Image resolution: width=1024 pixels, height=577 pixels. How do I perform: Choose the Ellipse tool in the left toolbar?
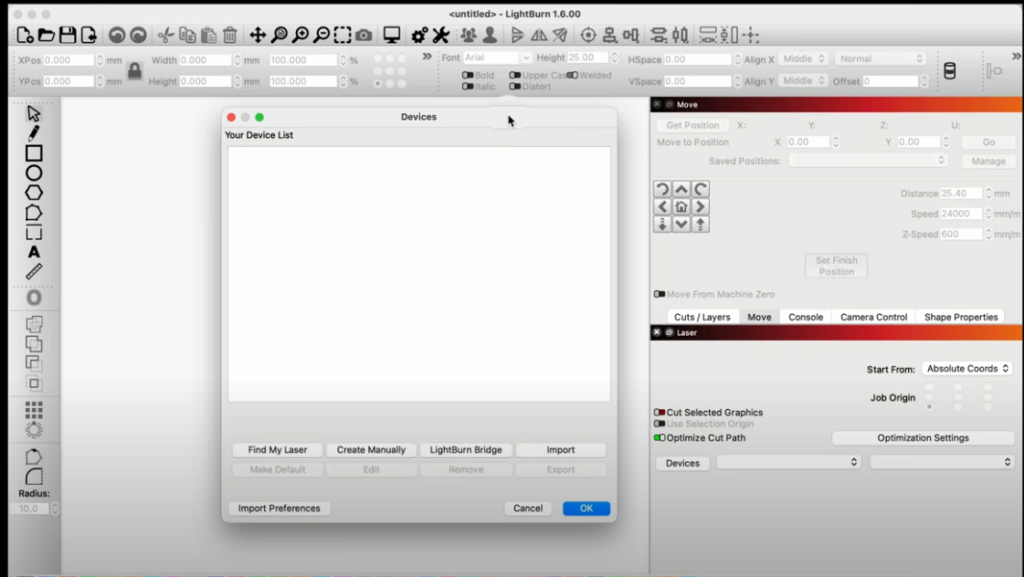click(x=34, y=173)
